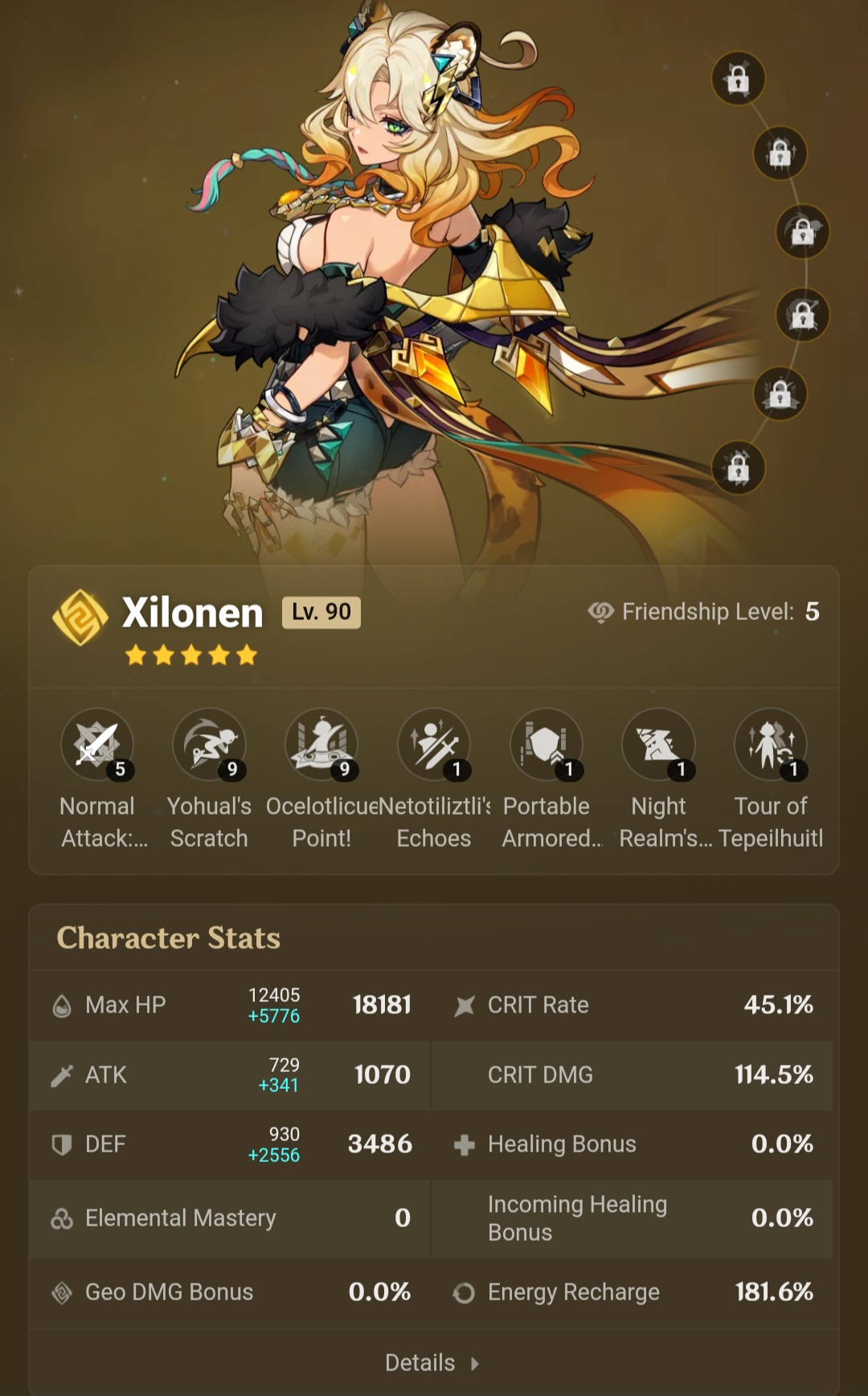
Task: Select the CRIT Rate stat entry
Action: point(633,1005)
